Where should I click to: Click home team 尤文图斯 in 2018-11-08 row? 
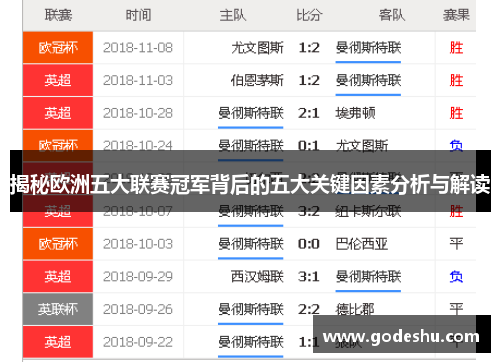coord(257,48)
